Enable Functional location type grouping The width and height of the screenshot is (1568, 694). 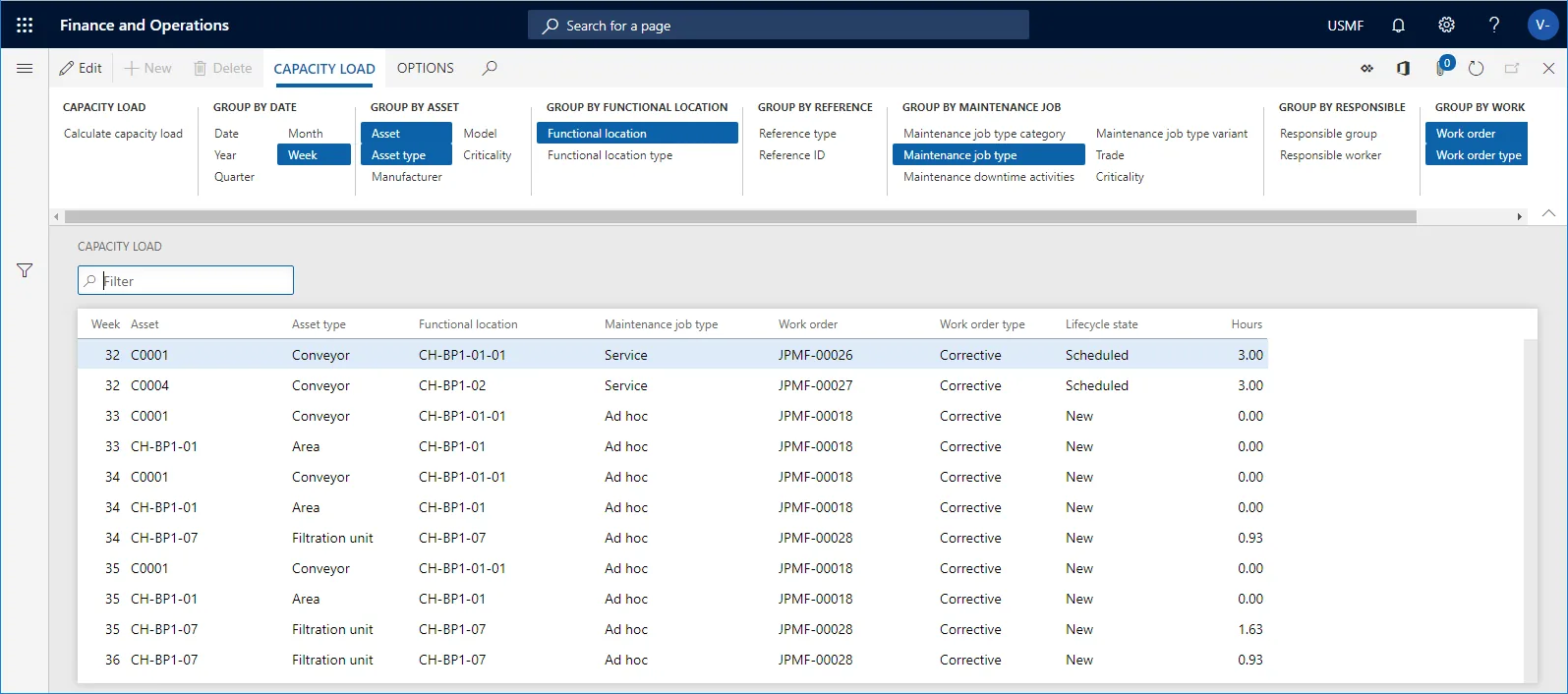pyautogui.click(x=610, y=155)
